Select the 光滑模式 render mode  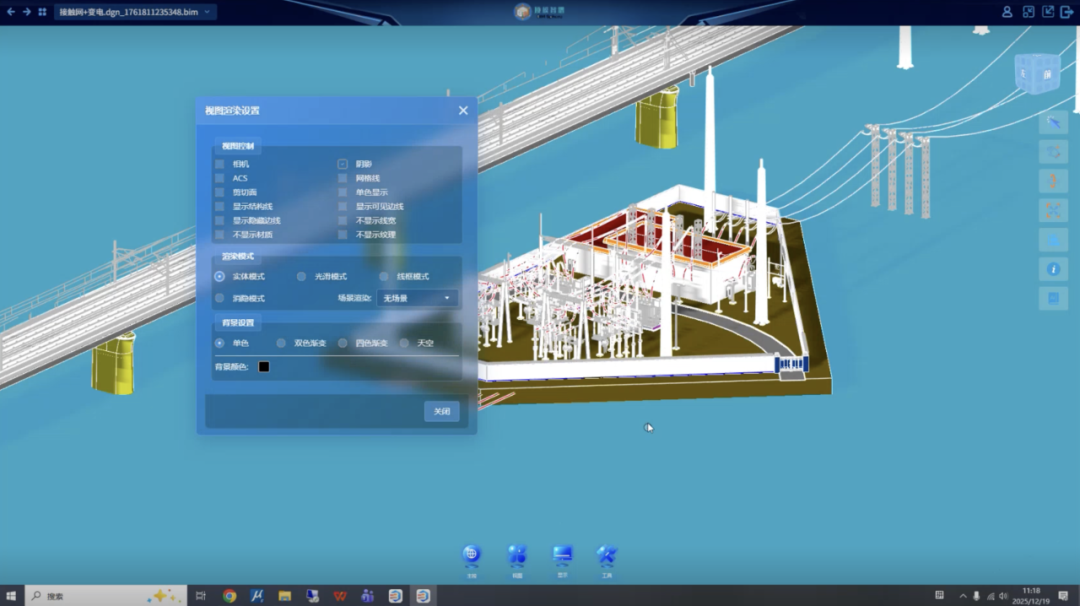pos(301,276)
